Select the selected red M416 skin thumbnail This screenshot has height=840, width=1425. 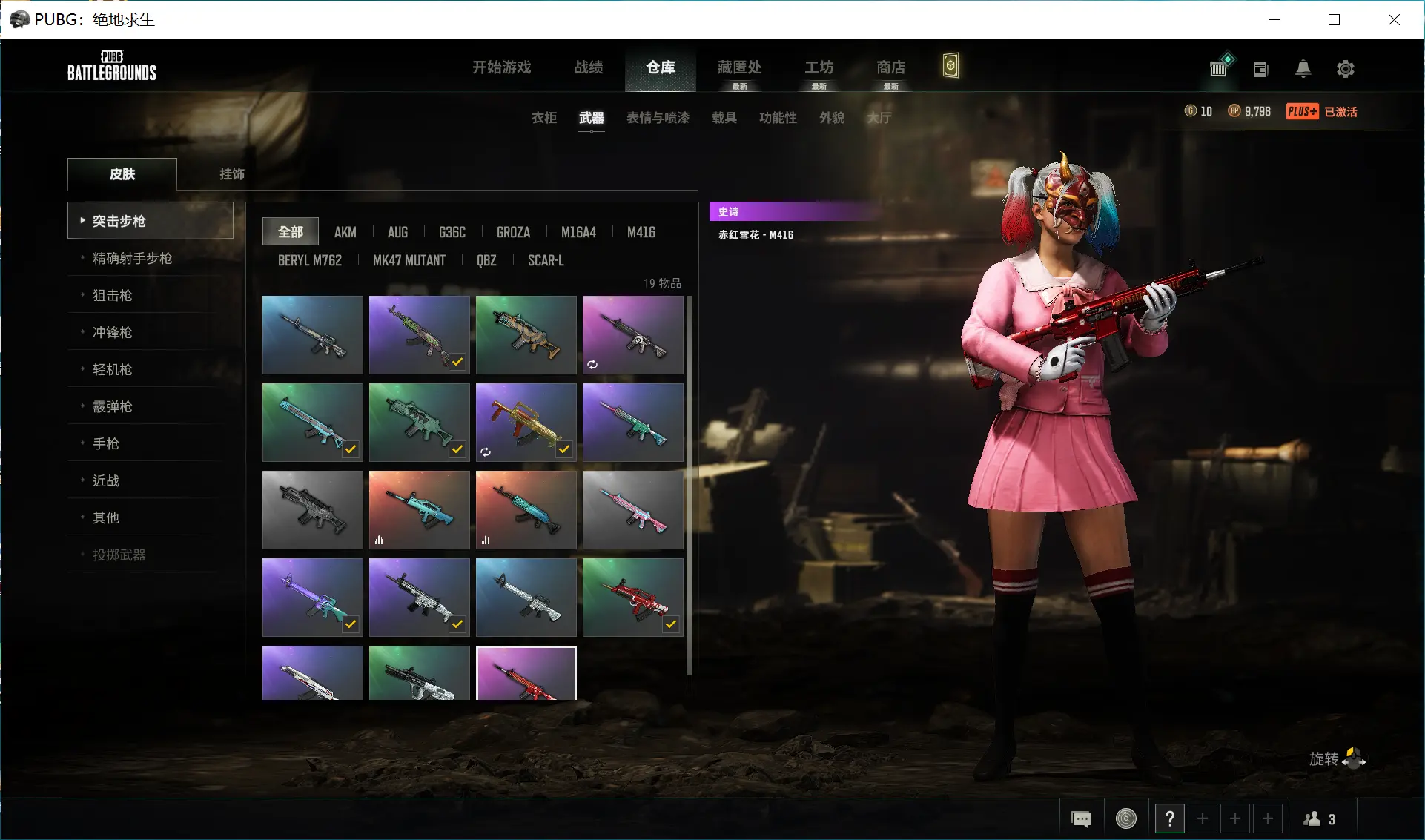pos(526,673)
